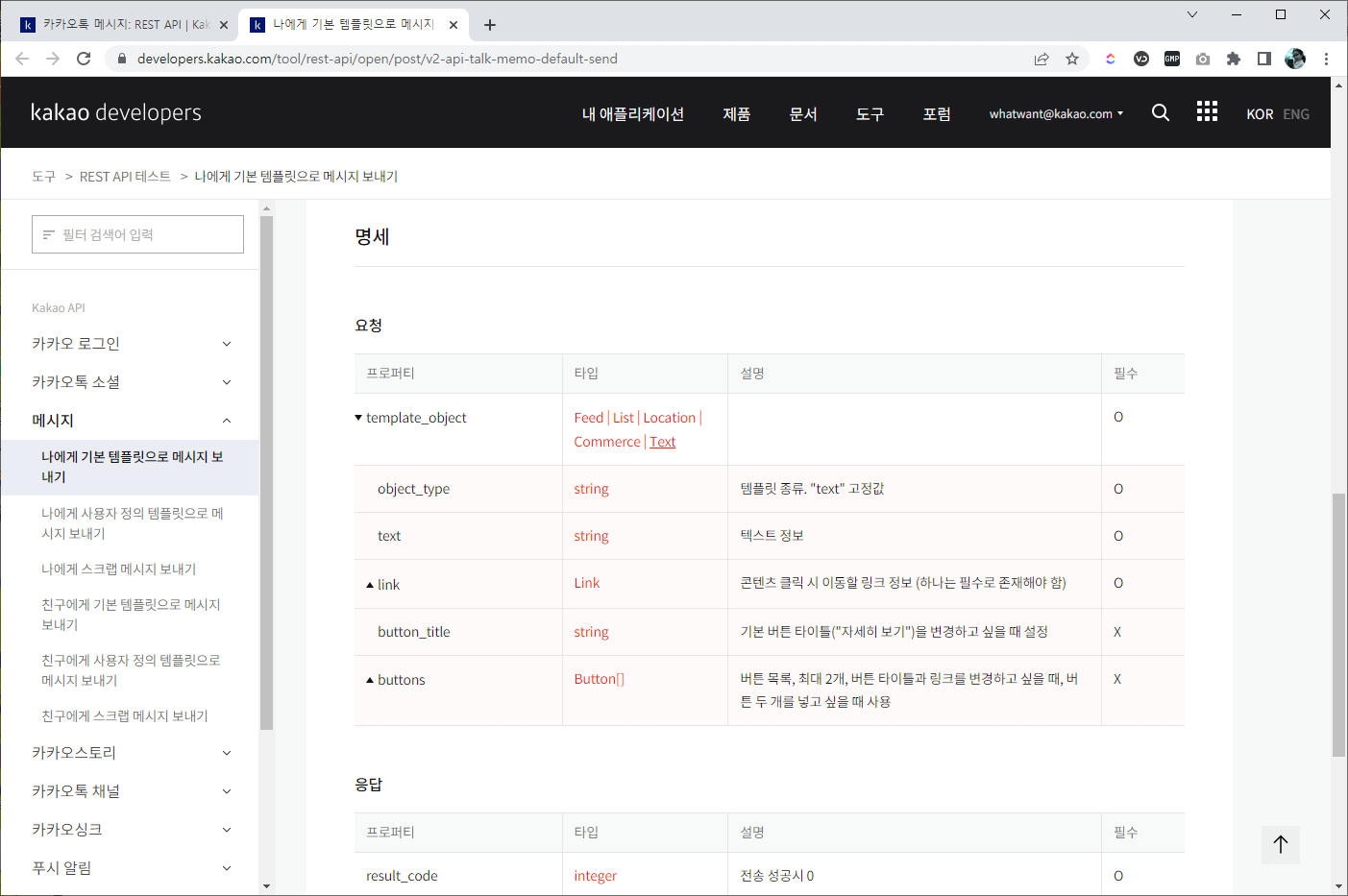Click the browser back arrow
The height and width of the screenshot is (896, 1348).
point(22,59)
